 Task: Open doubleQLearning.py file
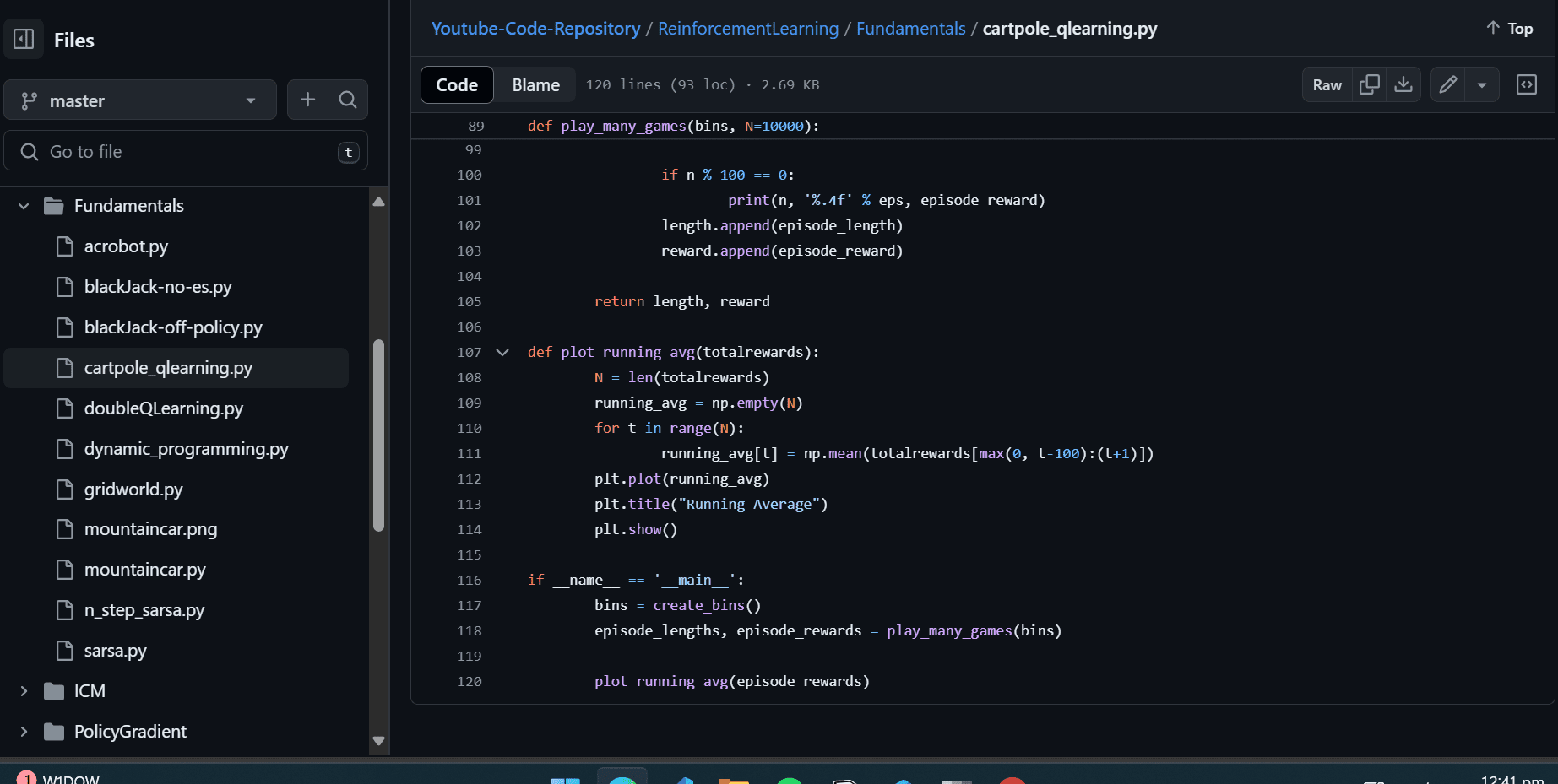click(x=164, y=408)
